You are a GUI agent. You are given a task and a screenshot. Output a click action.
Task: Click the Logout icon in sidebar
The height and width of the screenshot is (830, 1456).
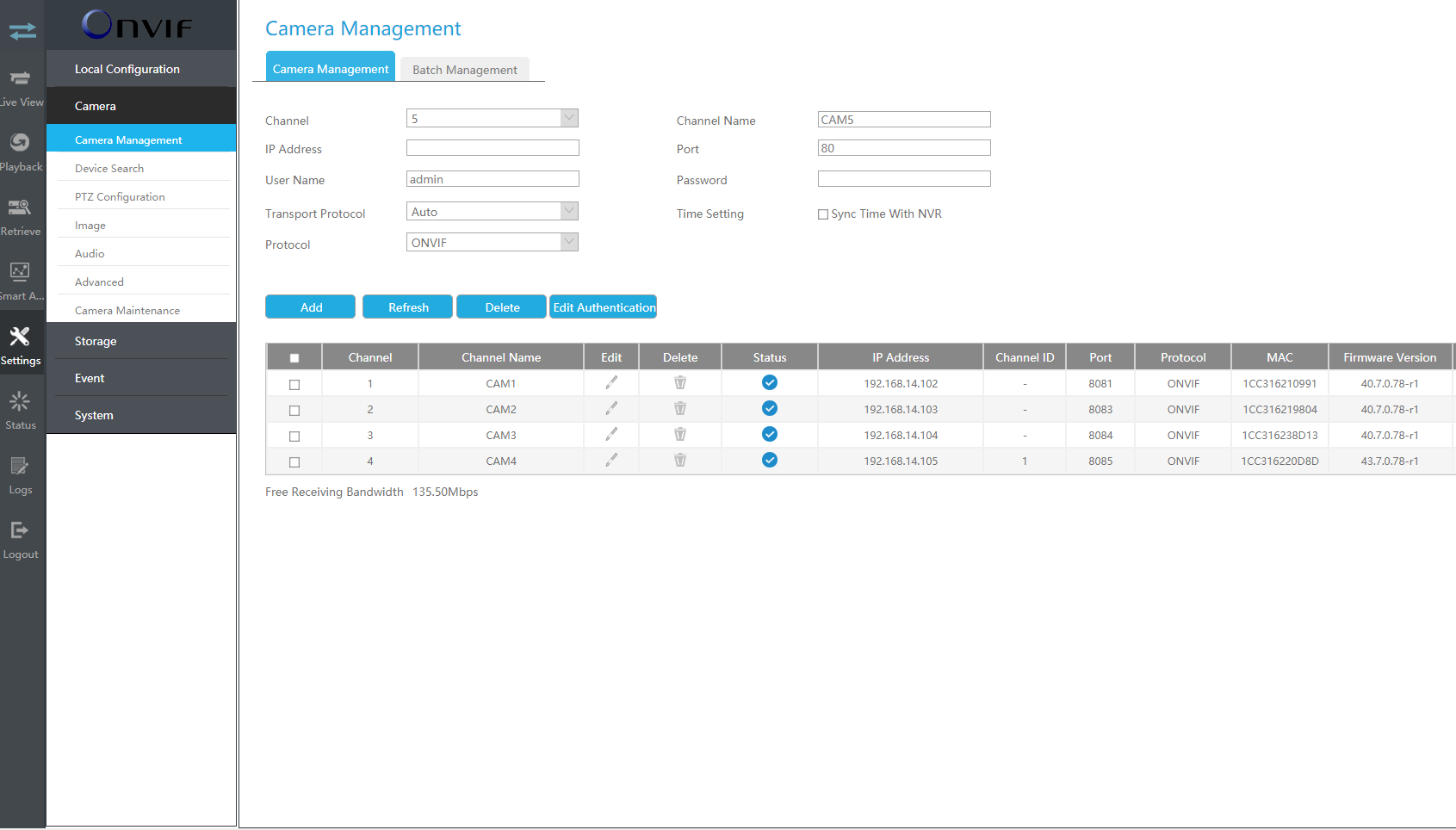pos(20,530)
